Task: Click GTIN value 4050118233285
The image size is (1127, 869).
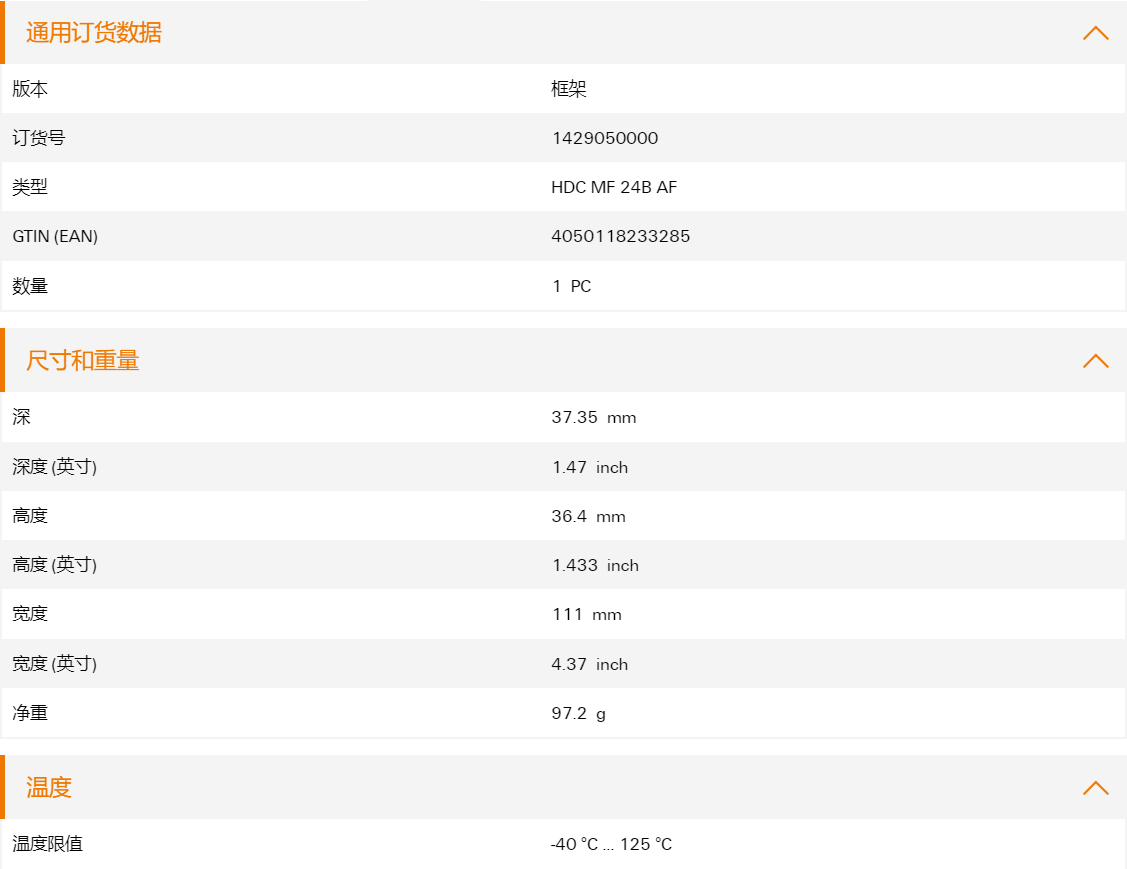Action: coord(620,236)
